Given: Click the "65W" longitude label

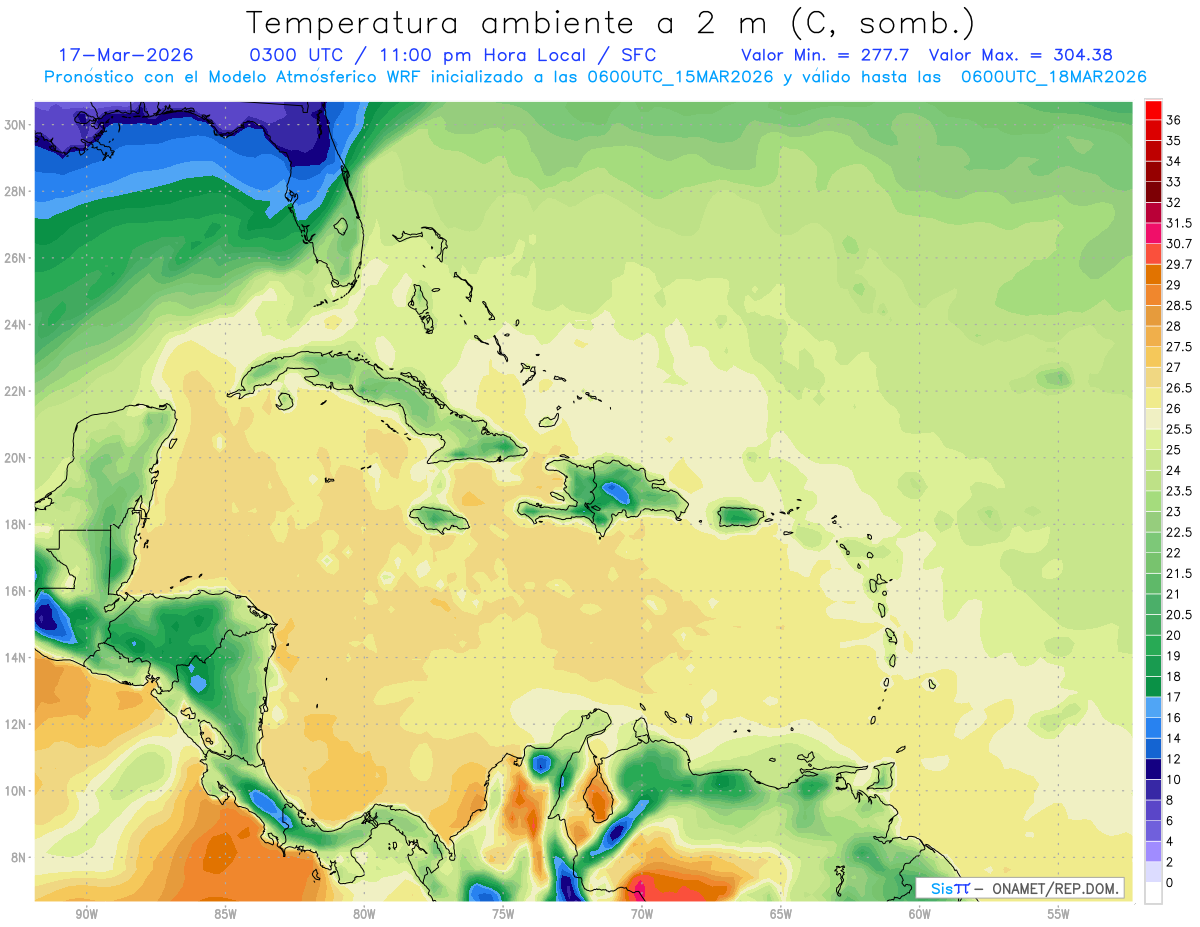Looking at the screenshot, I should point(781,914).
